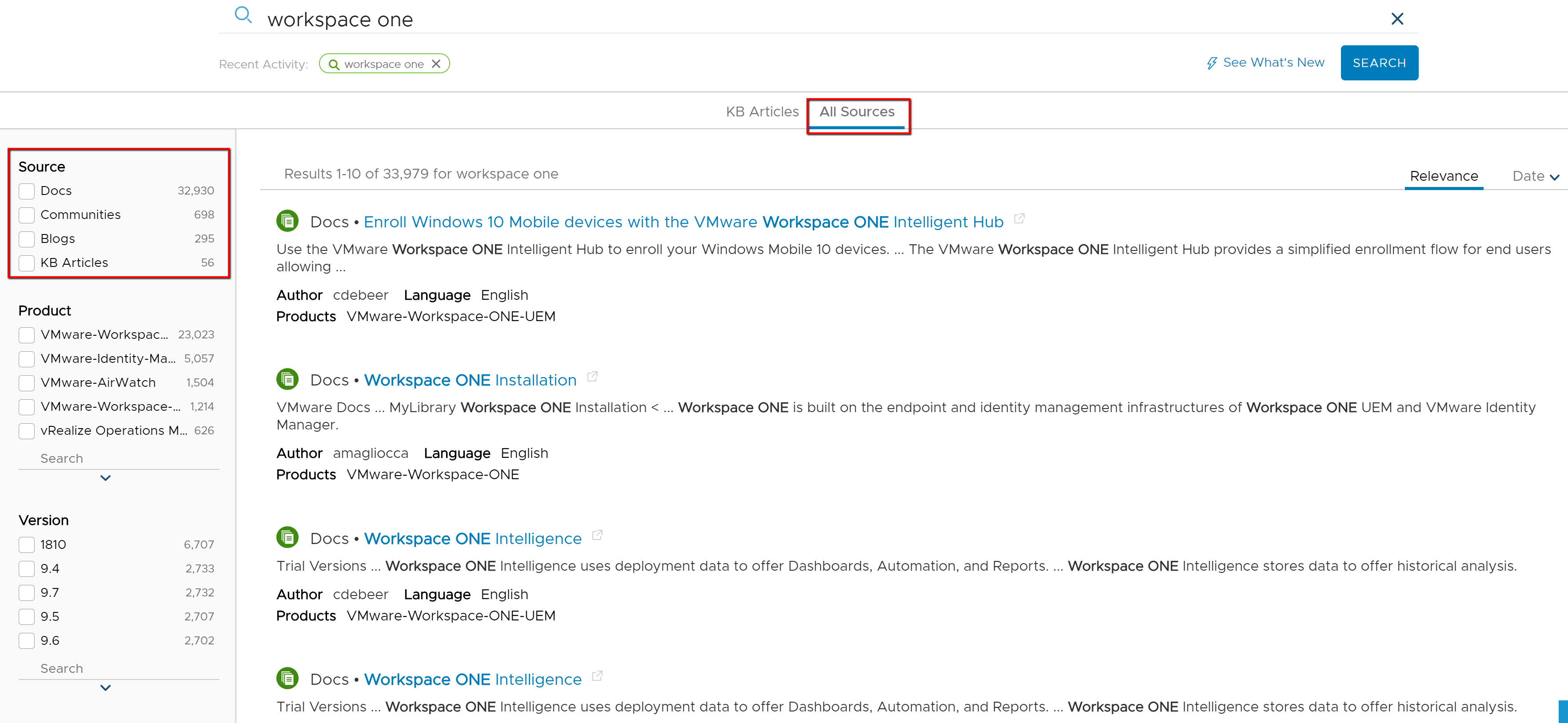Check the 9.5 version filter

coord(27,617)
